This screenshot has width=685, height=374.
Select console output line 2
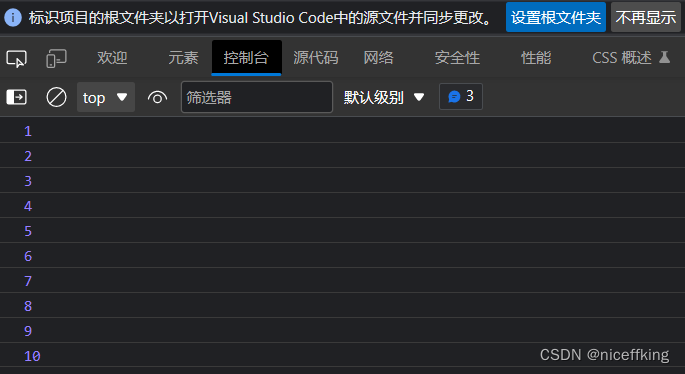342,156
